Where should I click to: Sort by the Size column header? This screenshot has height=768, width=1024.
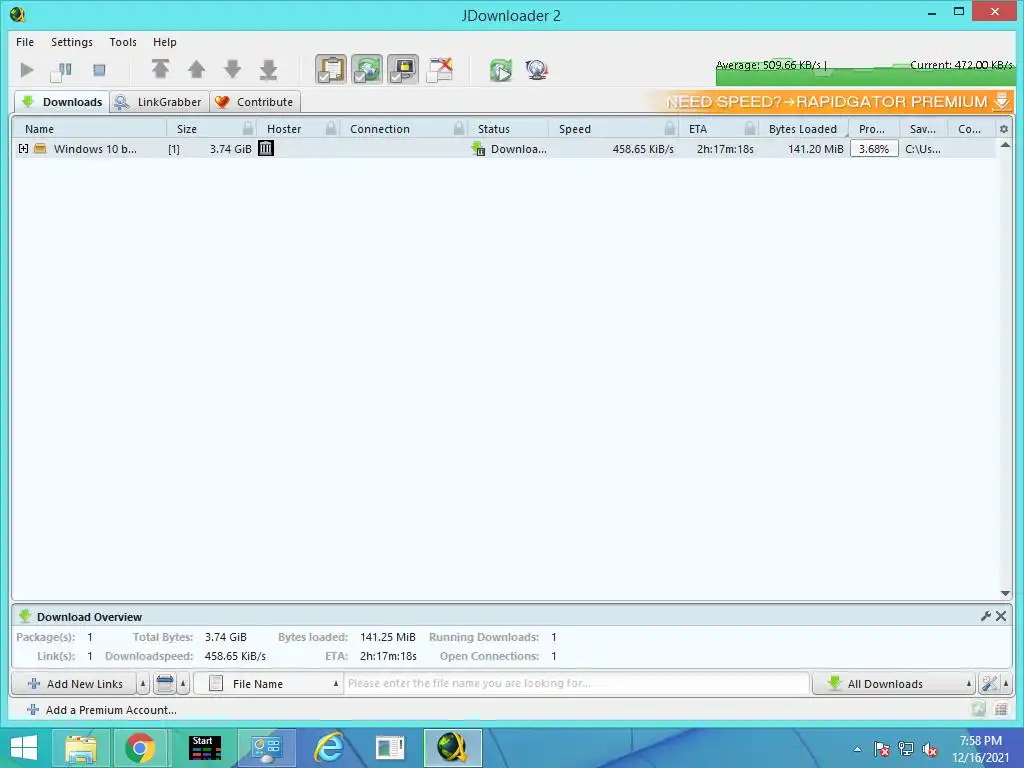coord(187,129)
